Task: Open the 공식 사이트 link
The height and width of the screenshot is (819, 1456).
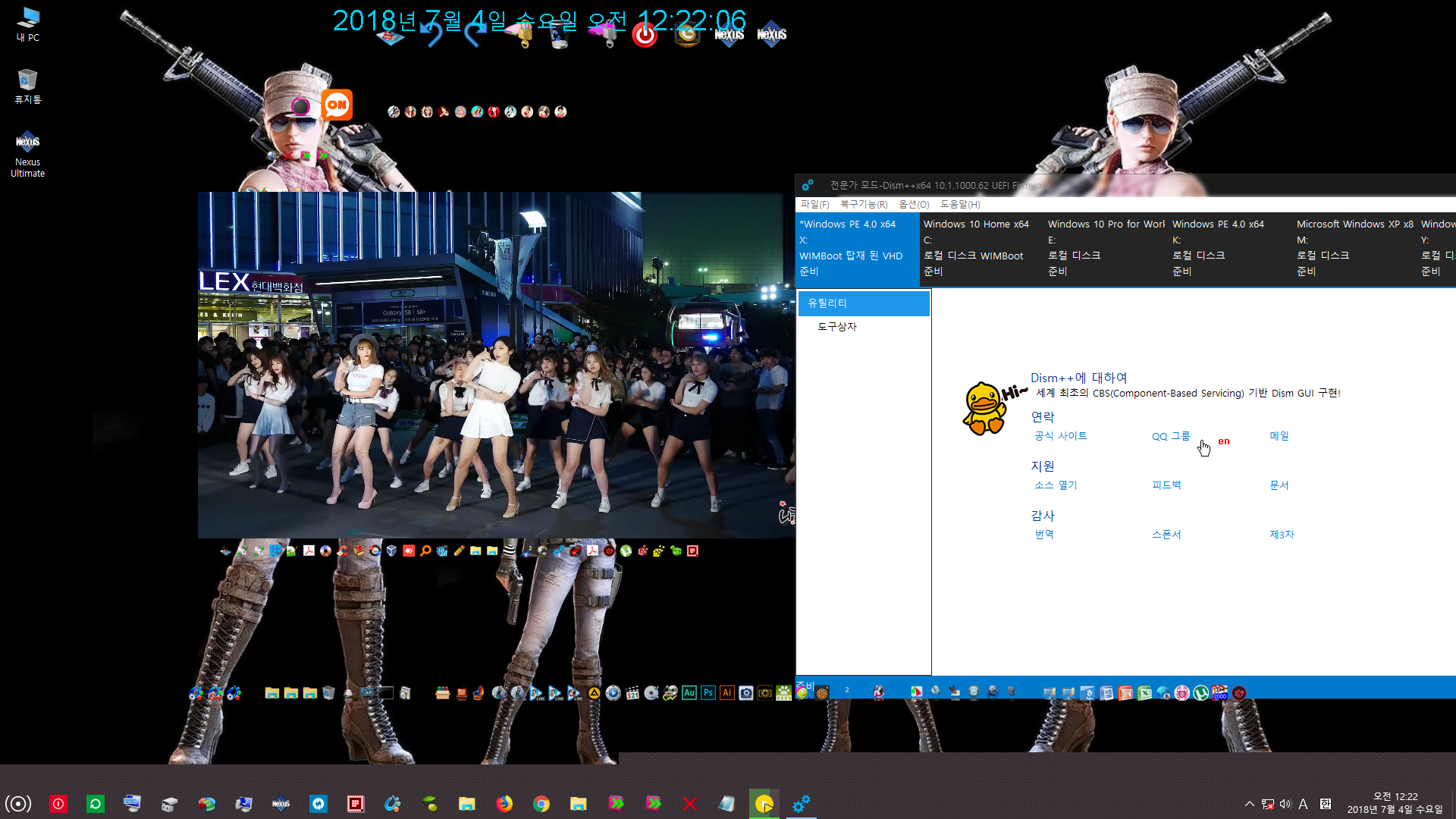Action: pos(1061,436)
